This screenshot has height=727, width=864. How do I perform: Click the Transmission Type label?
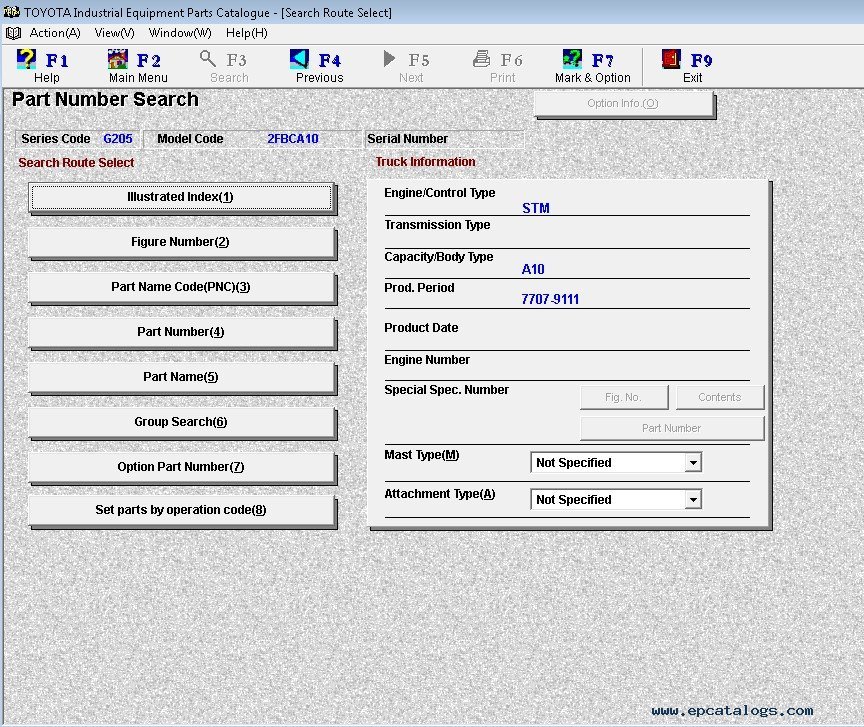(437, 225)
